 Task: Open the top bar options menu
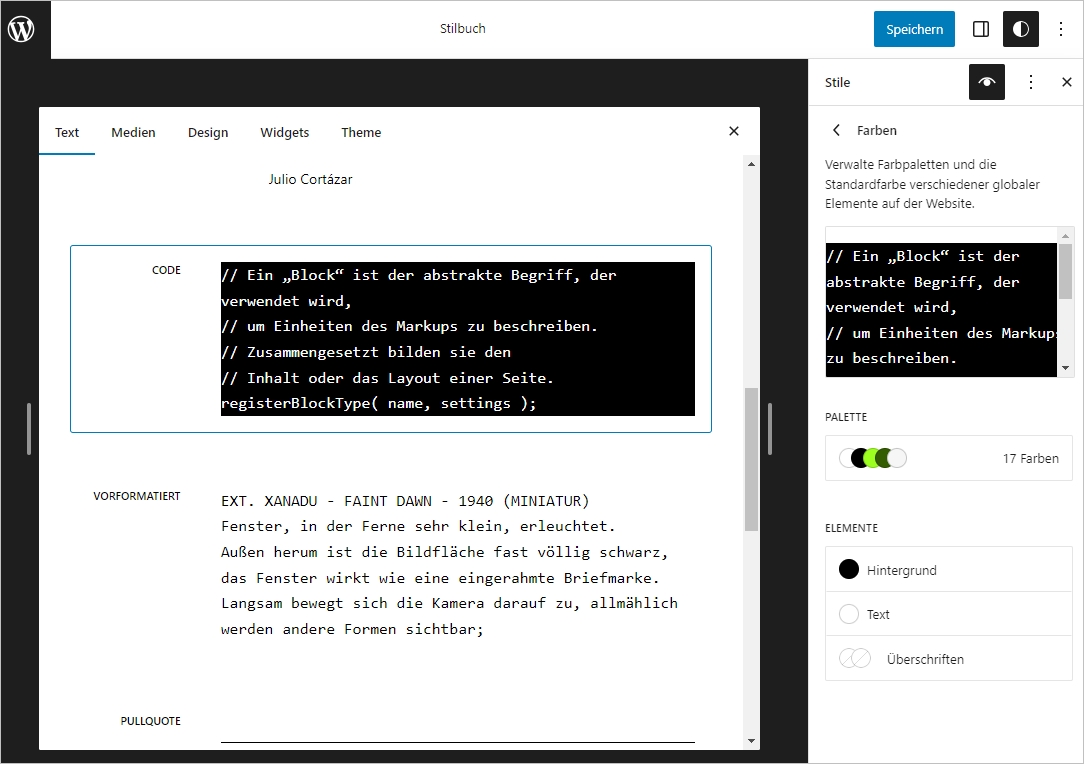(1061, 29)
